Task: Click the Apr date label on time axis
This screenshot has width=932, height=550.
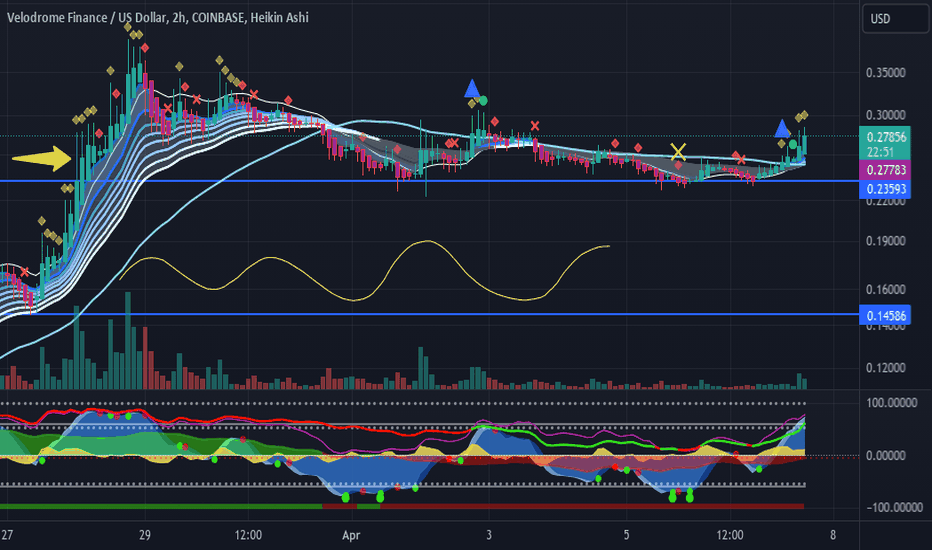Action: (x=351, y=535)
